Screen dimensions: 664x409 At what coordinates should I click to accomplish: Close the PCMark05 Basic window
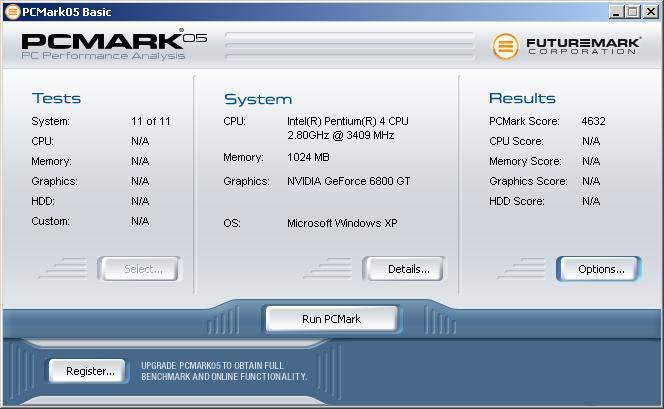pos(650,11)
